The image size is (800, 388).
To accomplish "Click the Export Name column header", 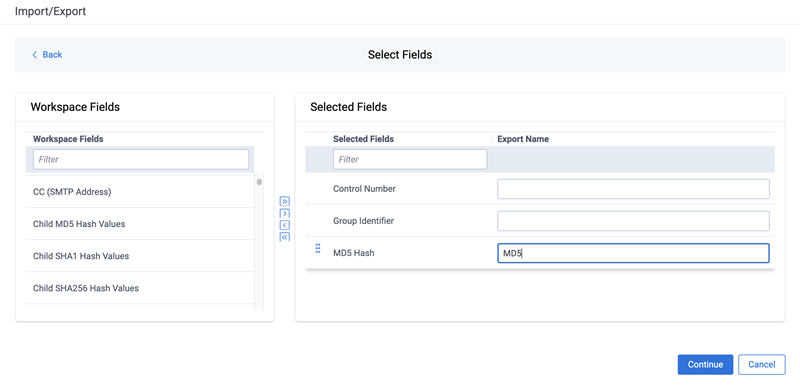I will click(x=523, y=139).
